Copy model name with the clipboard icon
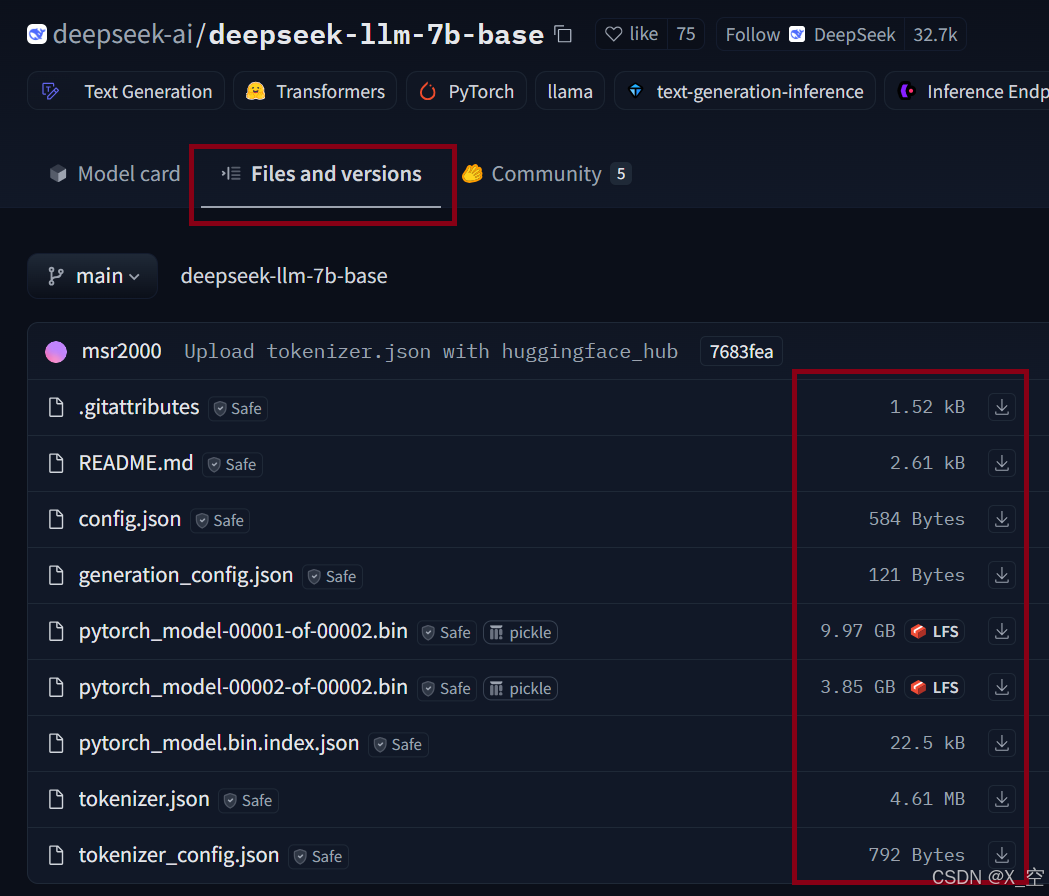 point(563,34)
